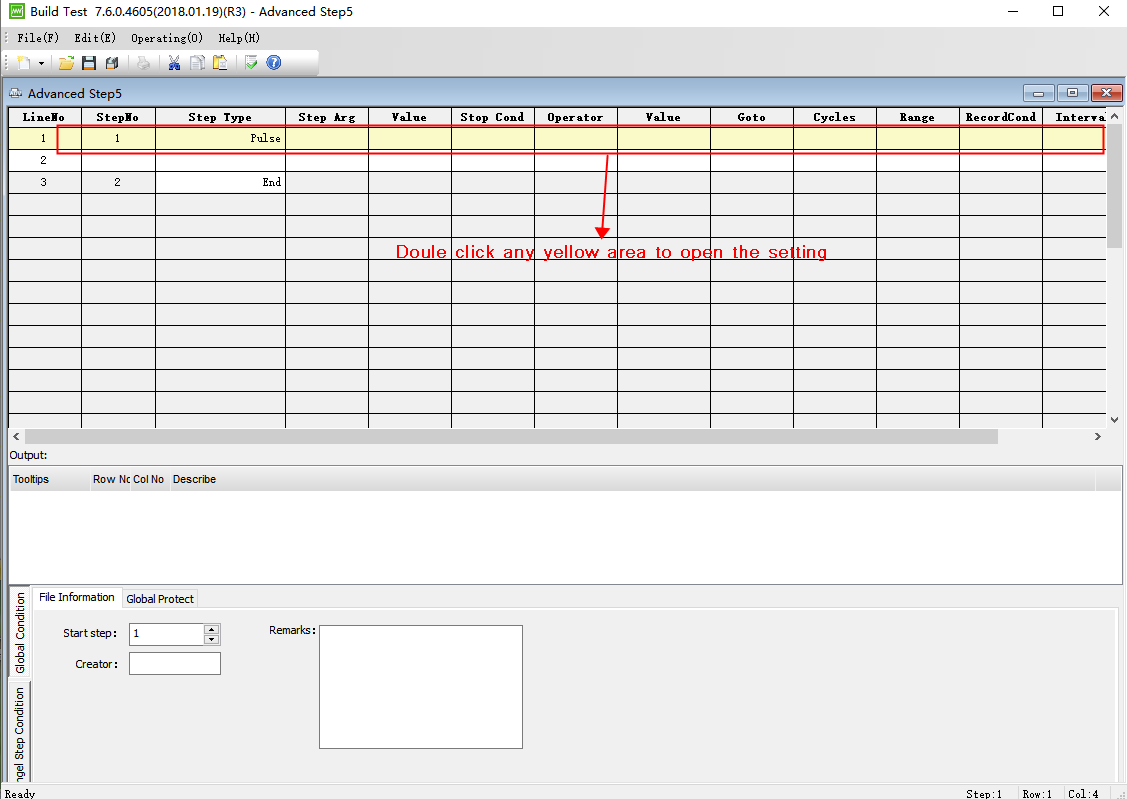Click the Cut scissors icon
The width and height of the screenshot is (1127, 799).
[174, 63]
